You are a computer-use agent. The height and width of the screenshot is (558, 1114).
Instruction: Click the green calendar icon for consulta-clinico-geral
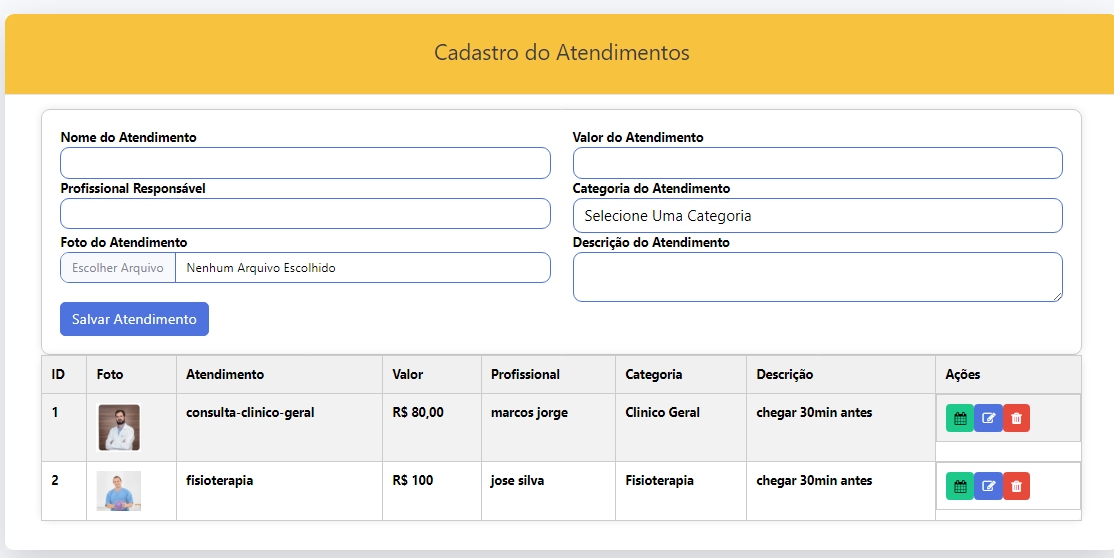pyautogui.click(x=960, y=418)
